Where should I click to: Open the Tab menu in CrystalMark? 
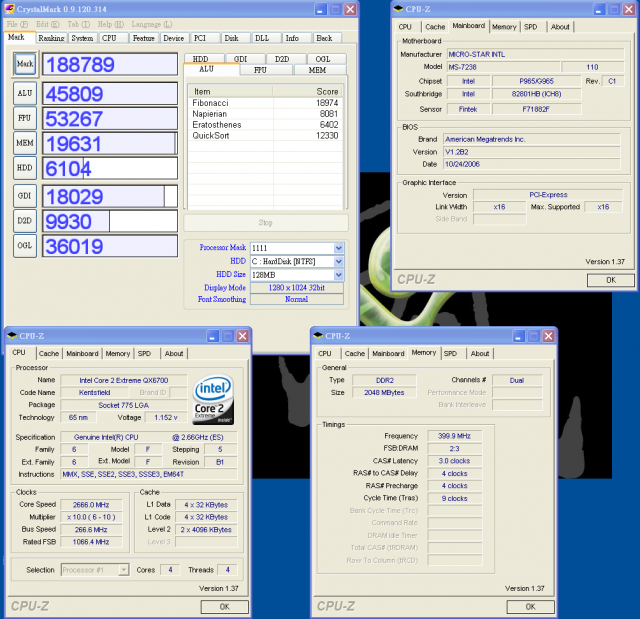click(x=78, y=24)
